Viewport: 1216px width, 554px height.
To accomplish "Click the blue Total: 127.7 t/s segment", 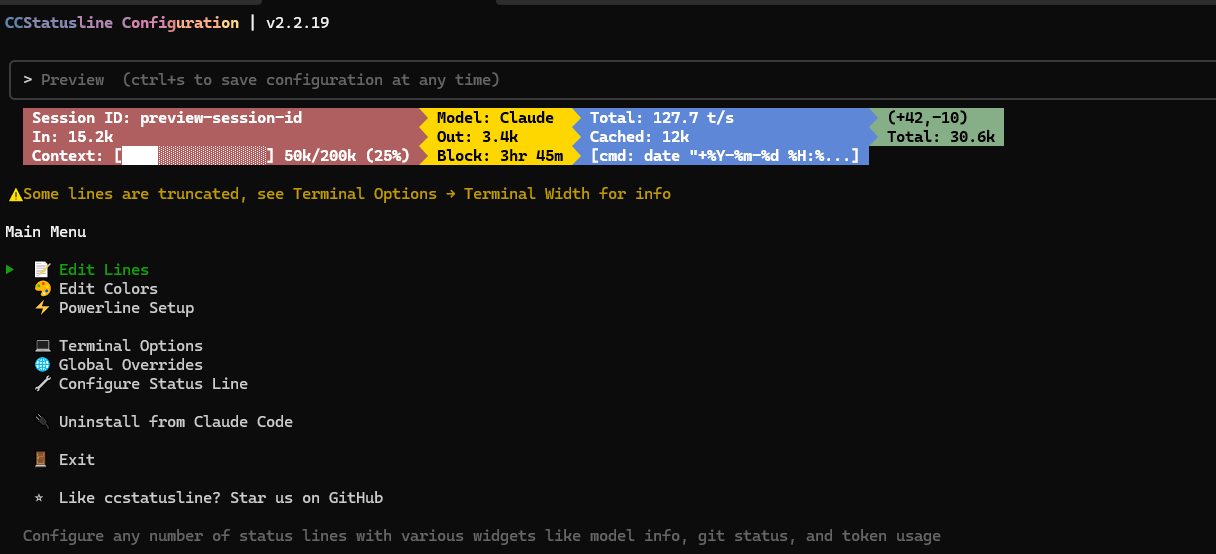I will [x=725, y=118].
